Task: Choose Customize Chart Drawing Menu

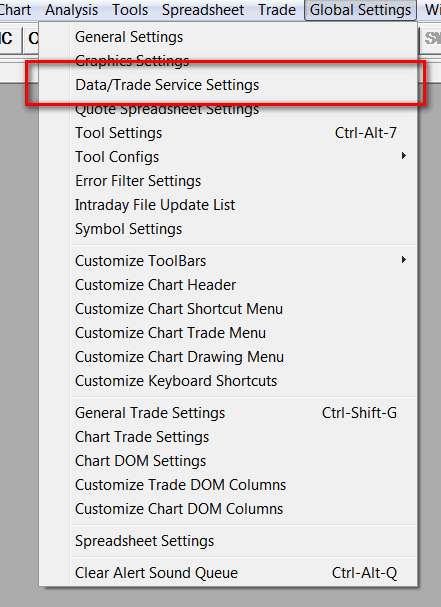Action: click(228, 357)
